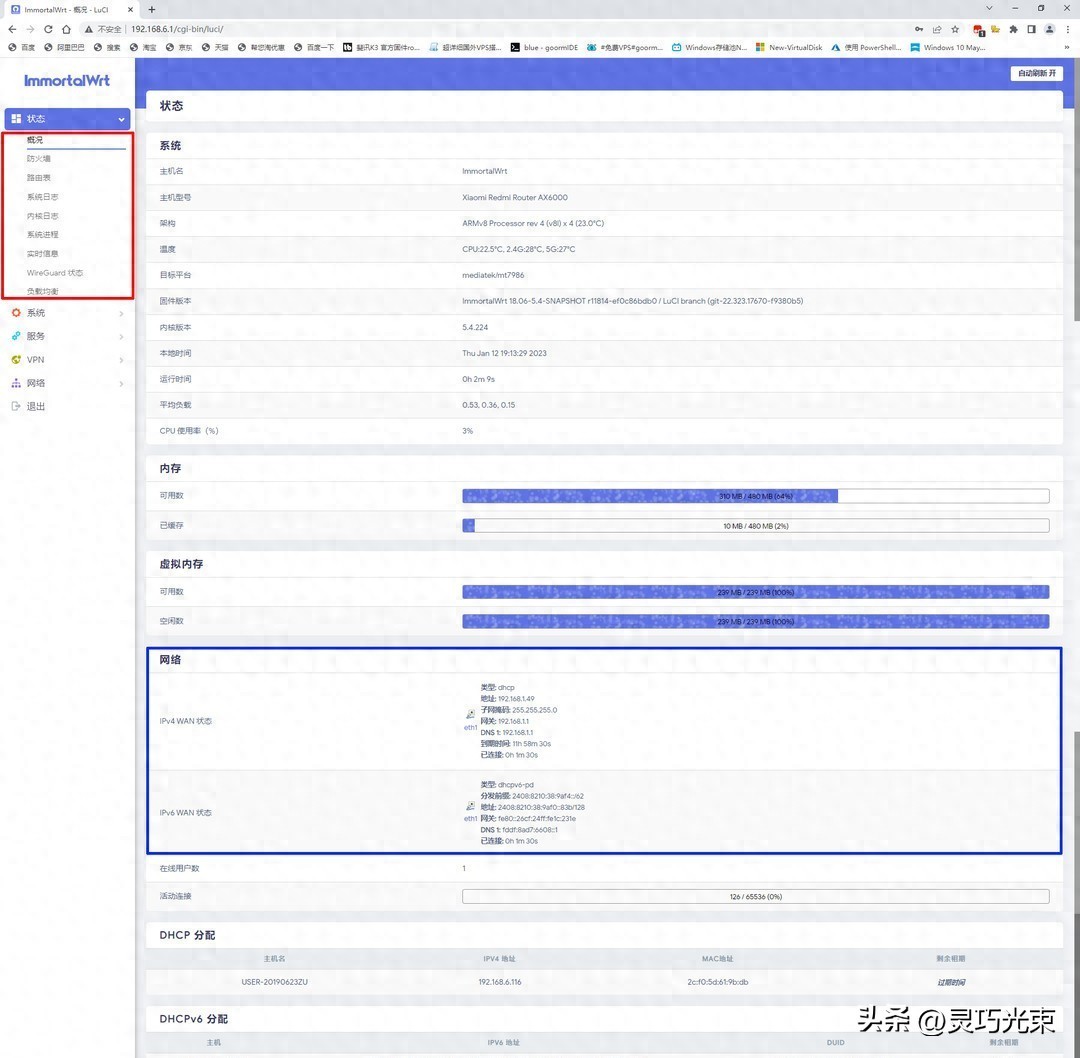Click the 退出 logout icon in sidebar
The image size is (1080, 1058).
(x=16, y=406)
